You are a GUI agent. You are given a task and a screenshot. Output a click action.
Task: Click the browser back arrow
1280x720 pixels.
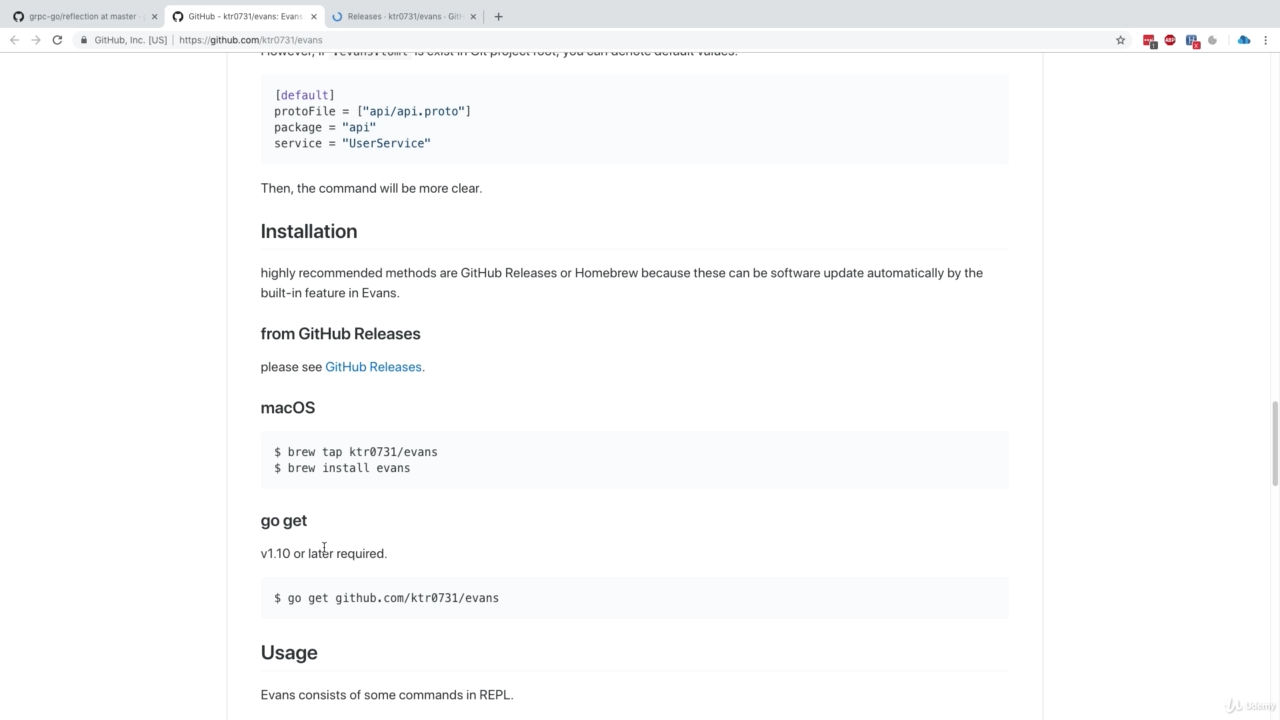14,40
